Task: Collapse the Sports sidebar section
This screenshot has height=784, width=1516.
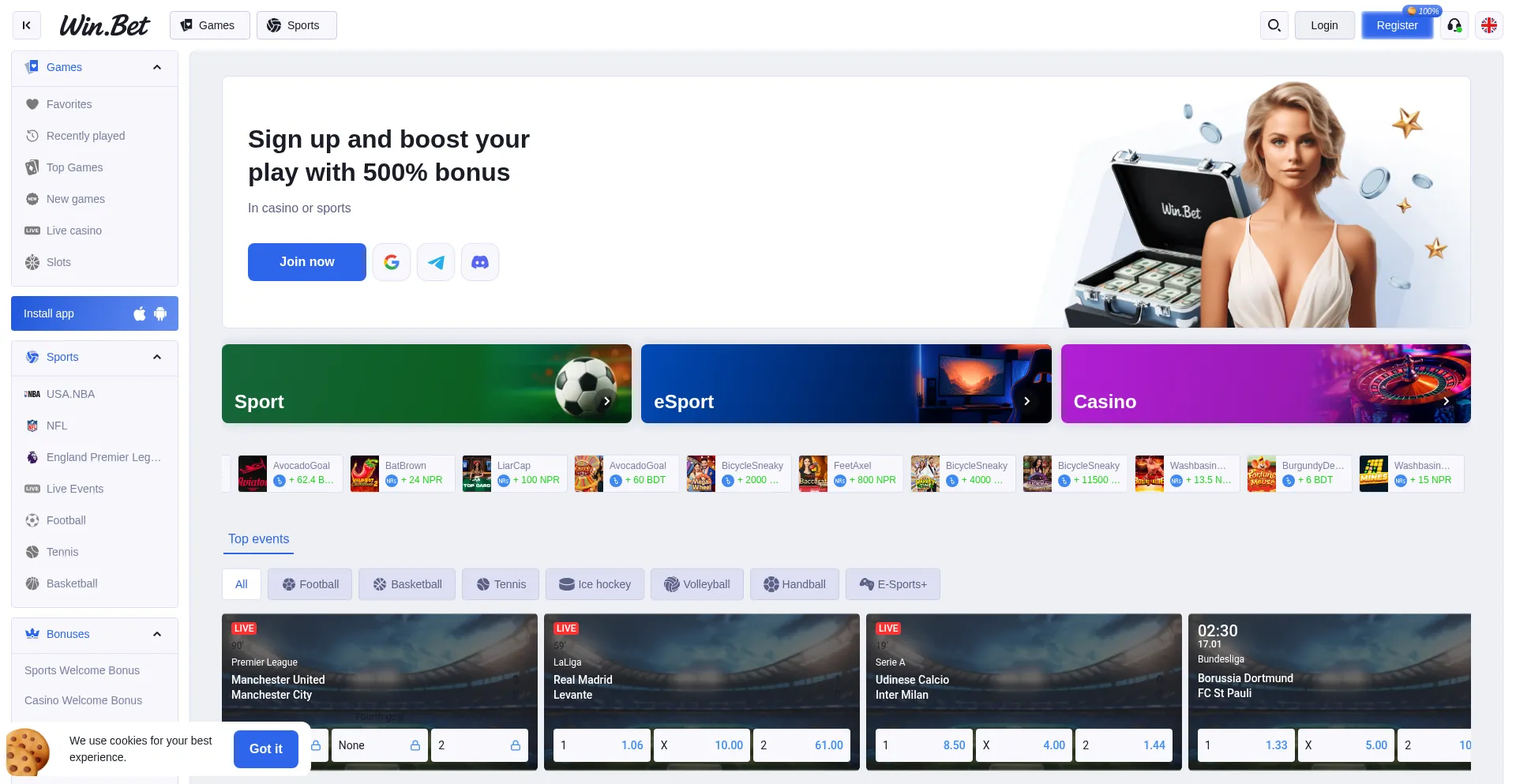Action: [x=157, y=357]
